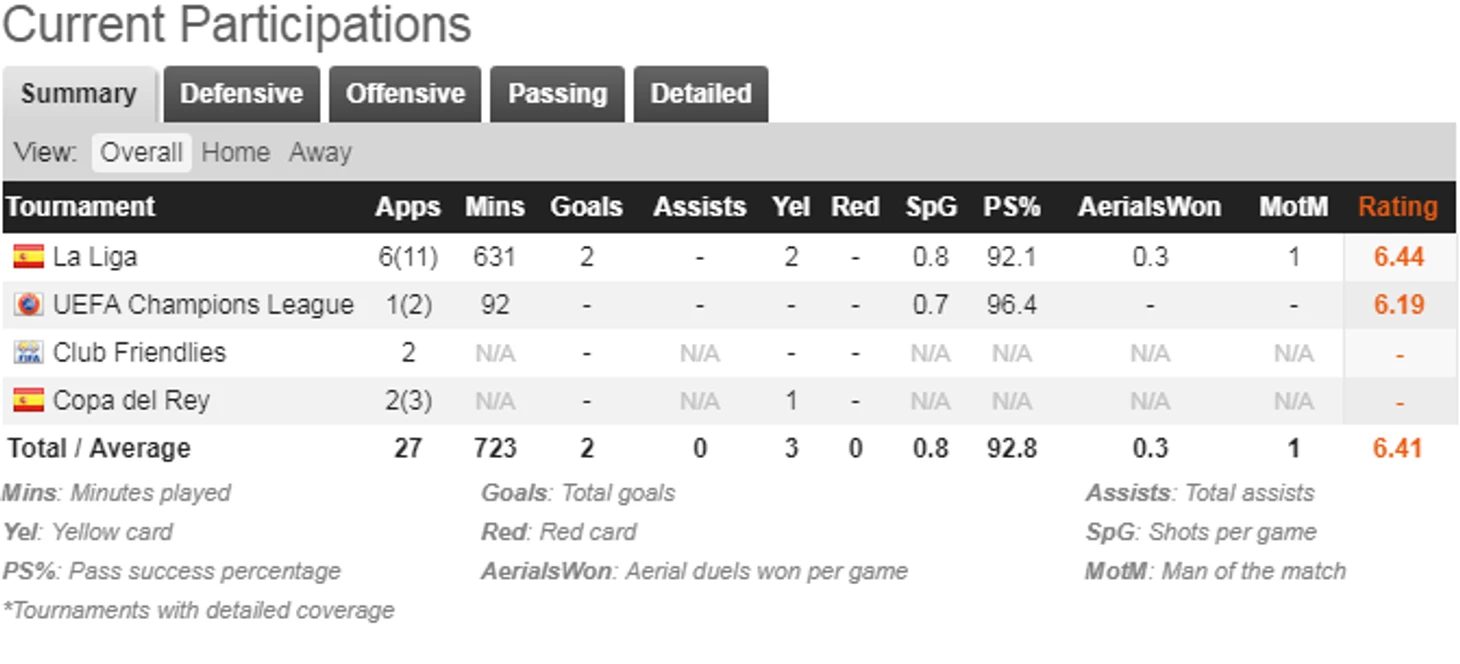Screen dimensions: 1460x664
Task: Set view to Overall
Action: click(x=141, y=153)
